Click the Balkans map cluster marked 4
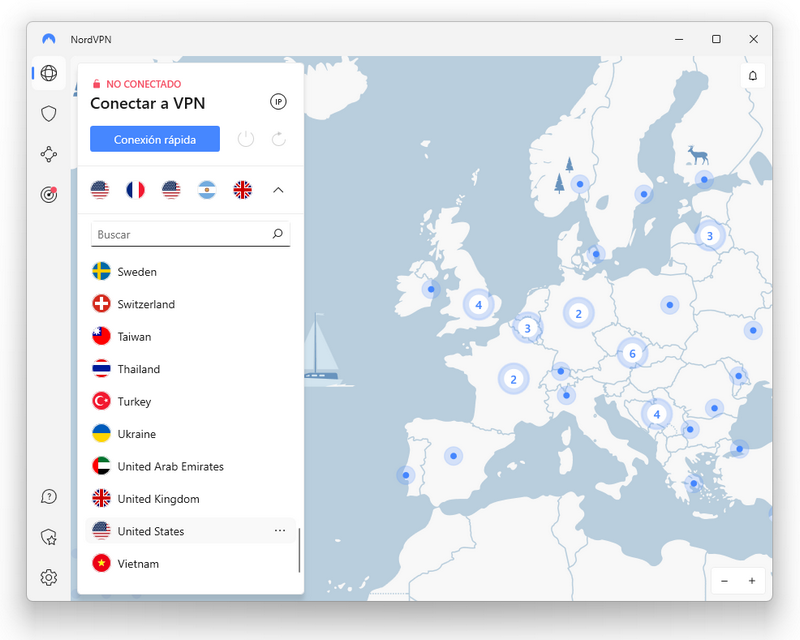Image resolution: width=800 pixels, height=640 pixels. 657,414
